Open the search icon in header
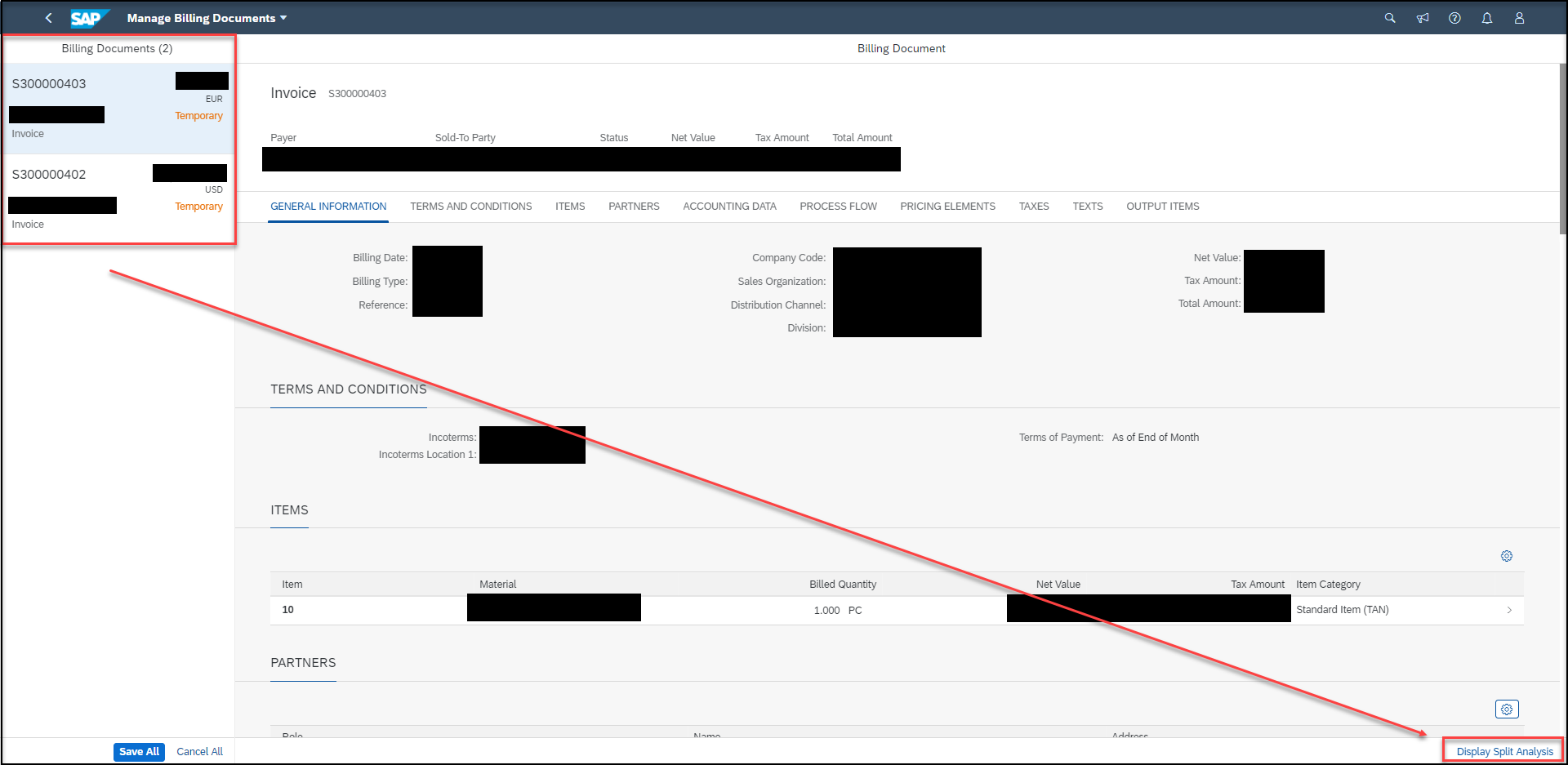 coord(1390,18)
